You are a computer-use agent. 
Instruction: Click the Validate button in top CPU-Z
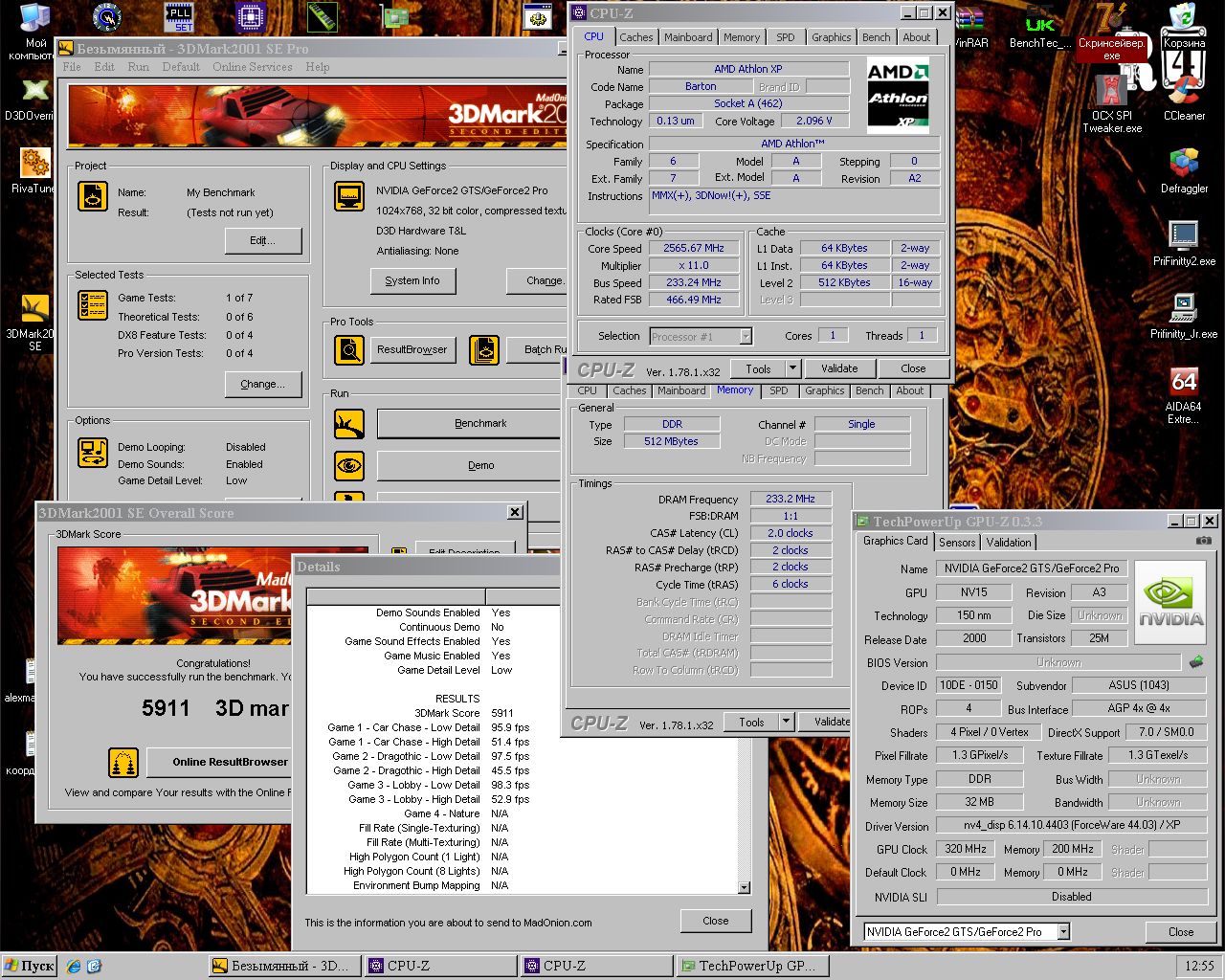[x=839, y=368]
